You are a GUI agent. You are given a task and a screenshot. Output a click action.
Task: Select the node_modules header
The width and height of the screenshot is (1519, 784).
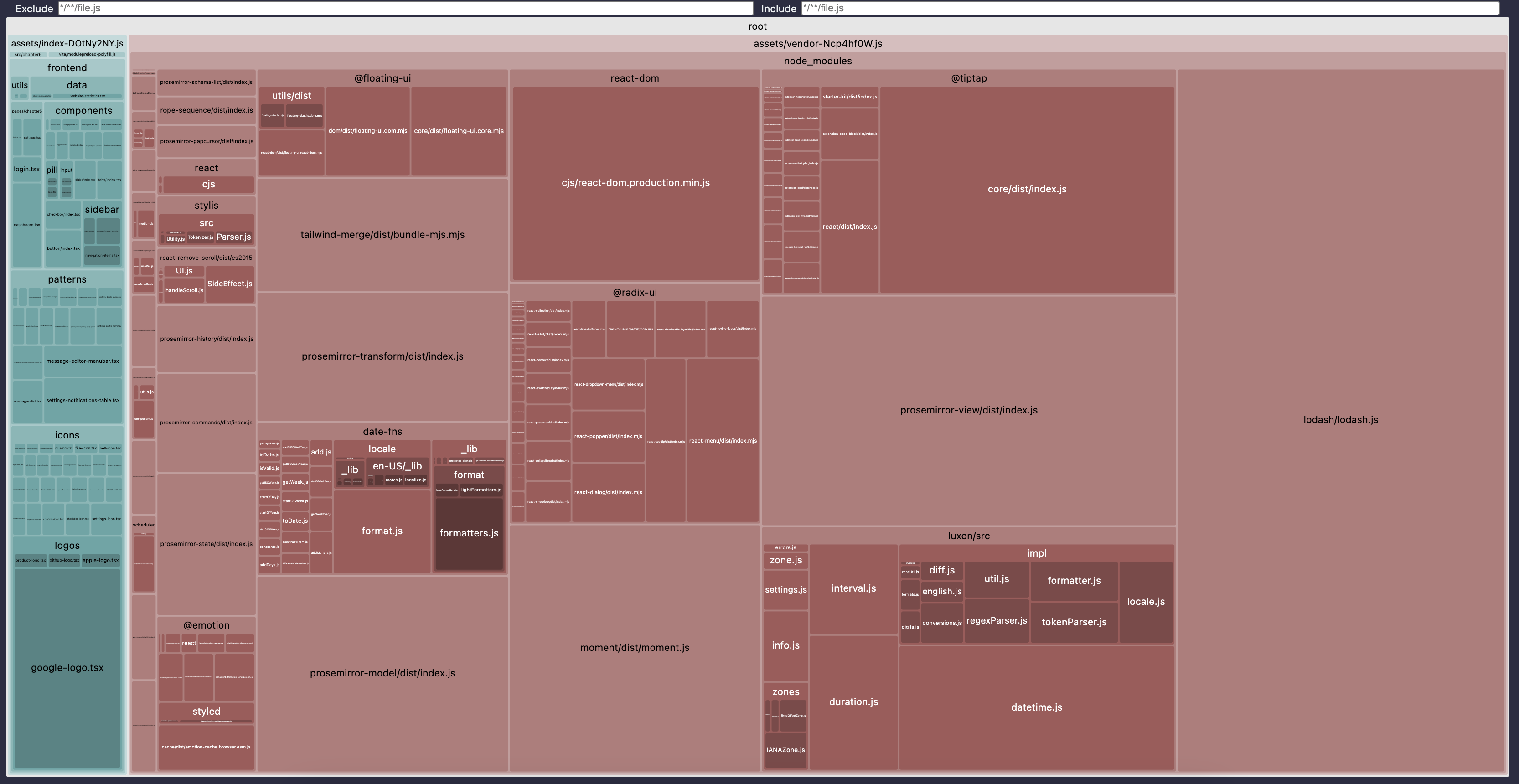[x=817, y=61]
